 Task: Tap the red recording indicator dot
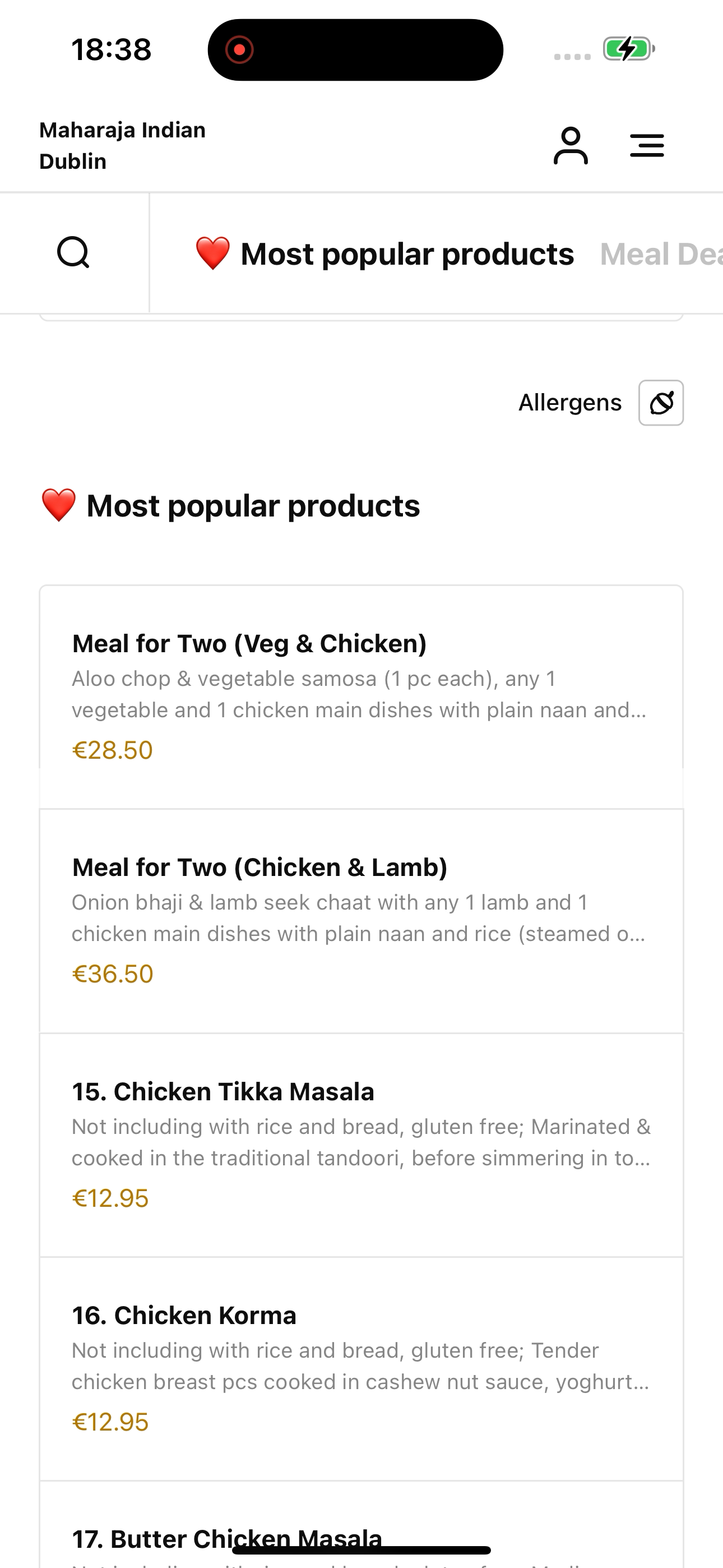(x=239, y=49)
